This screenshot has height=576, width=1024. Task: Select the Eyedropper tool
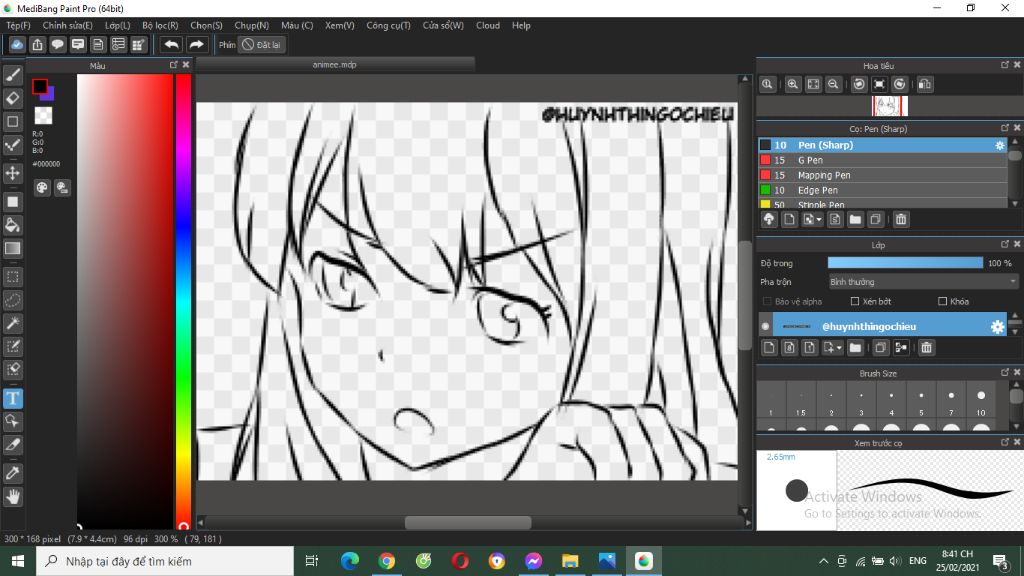[x=12, y=473]
